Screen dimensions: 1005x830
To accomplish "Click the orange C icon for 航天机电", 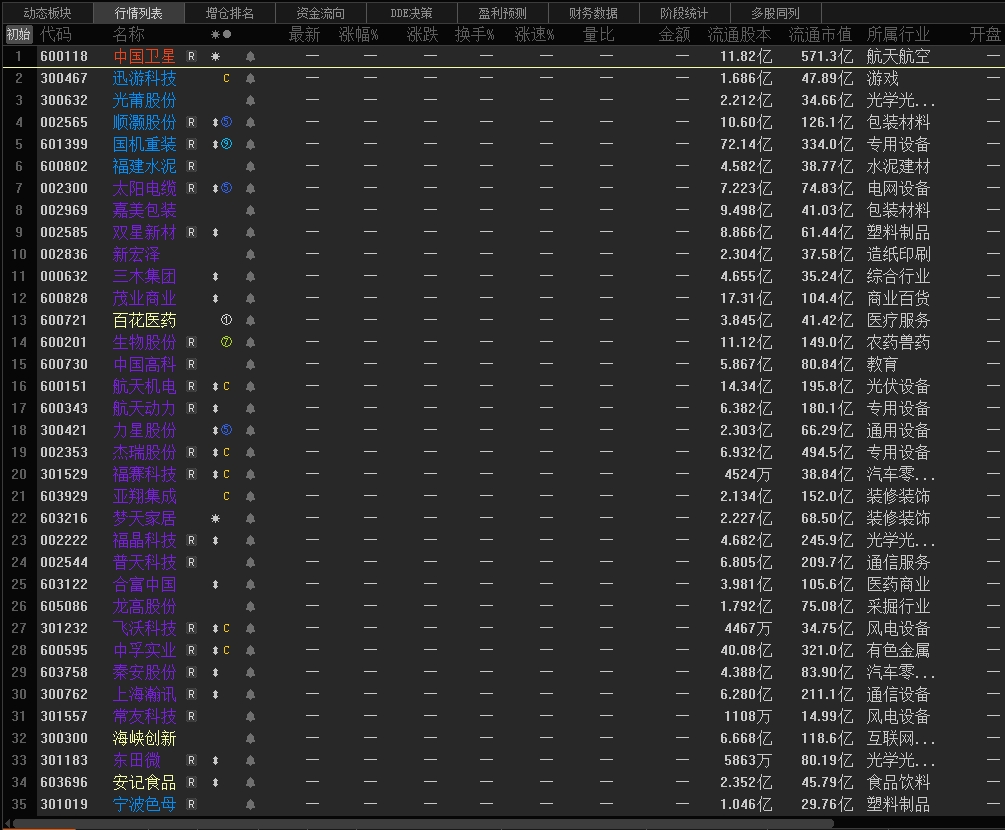I will [x=226, y=386].
